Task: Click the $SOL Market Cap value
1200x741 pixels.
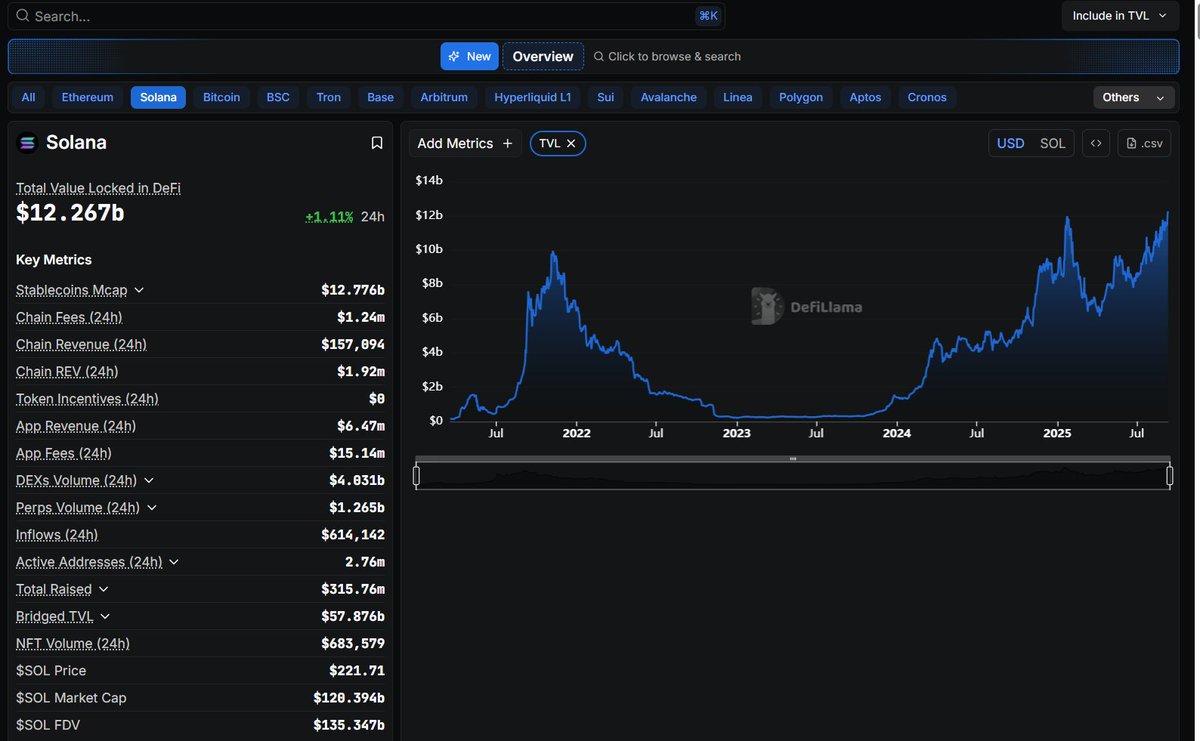Action: tap(349, 698)
